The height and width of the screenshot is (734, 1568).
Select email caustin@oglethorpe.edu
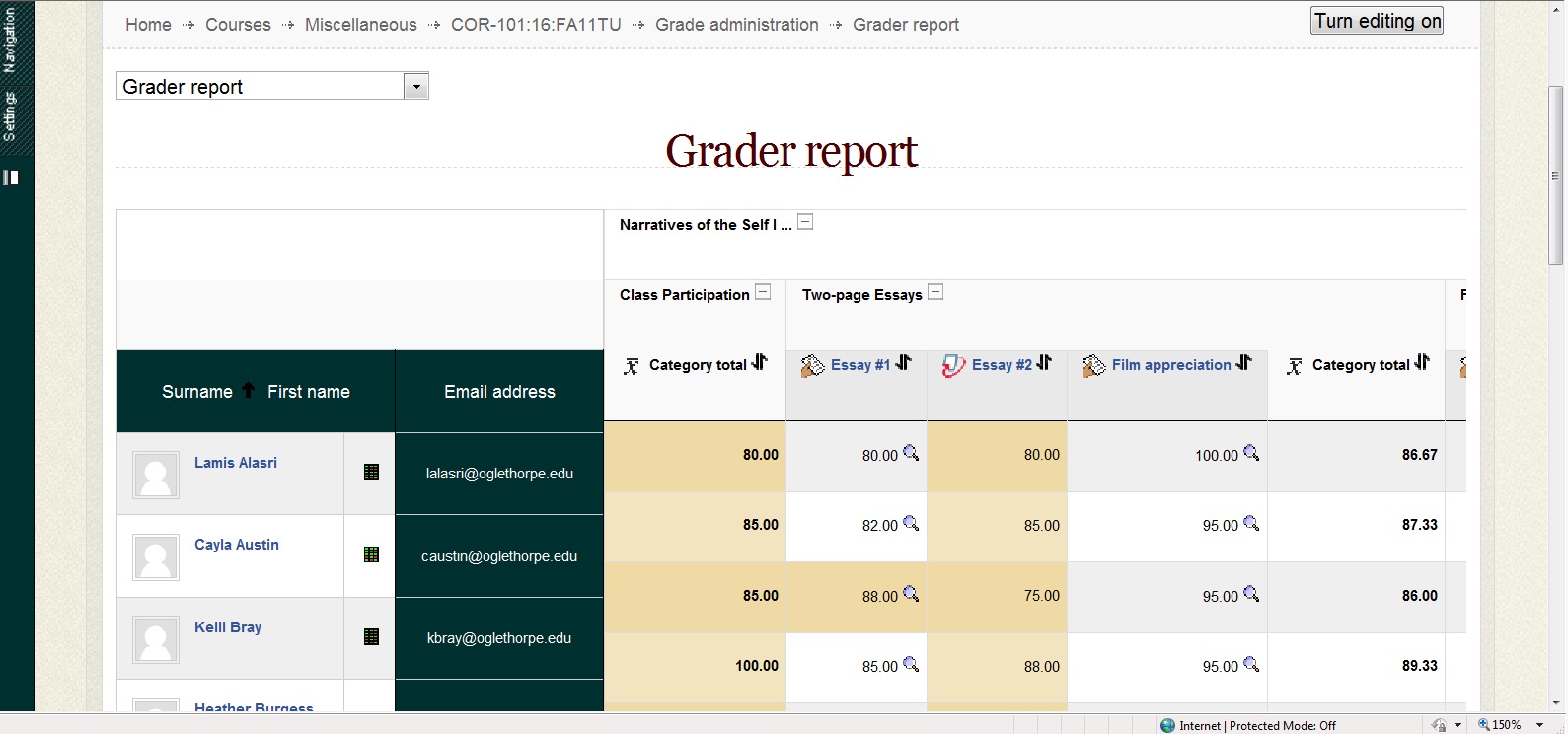[499, 556]
